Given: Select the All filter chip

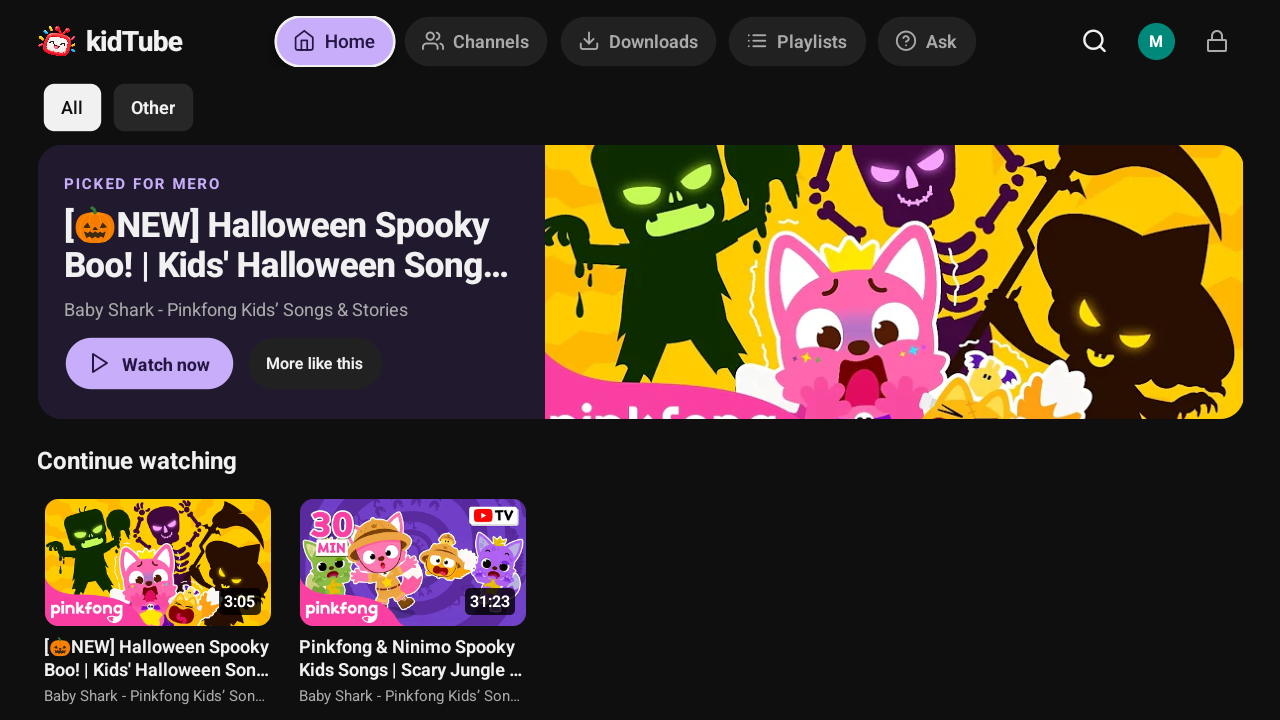Looking at the screenshot, I should [x=72, y=108].
